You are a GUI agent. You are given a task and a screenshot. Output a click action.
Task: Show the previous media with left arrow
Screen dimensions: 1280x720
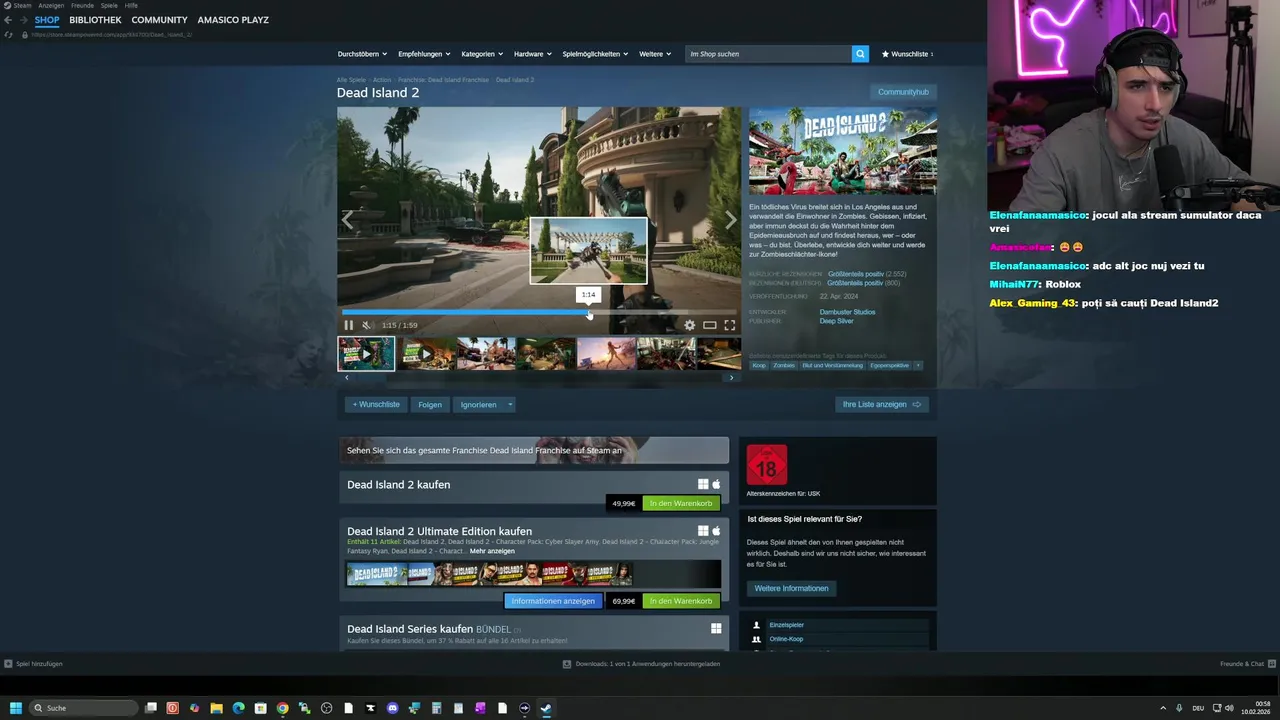pos(348,220)
